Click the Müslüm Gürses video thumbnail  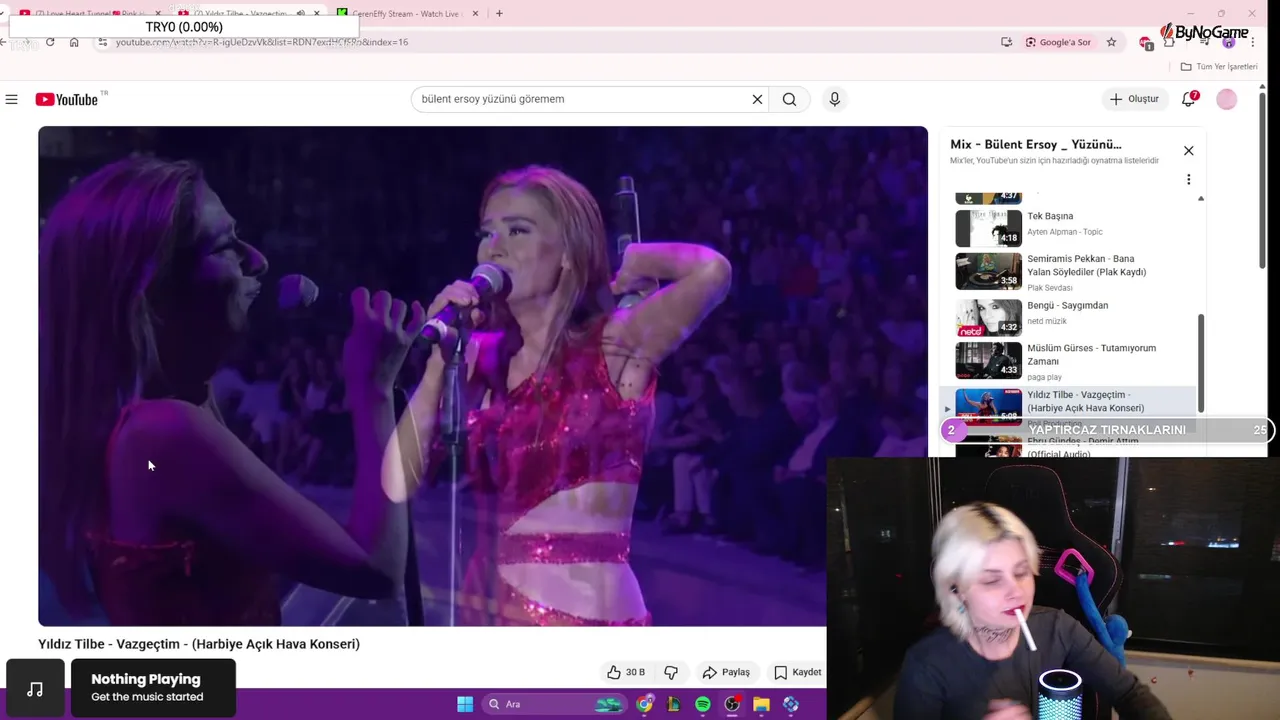tap(988, 361)
